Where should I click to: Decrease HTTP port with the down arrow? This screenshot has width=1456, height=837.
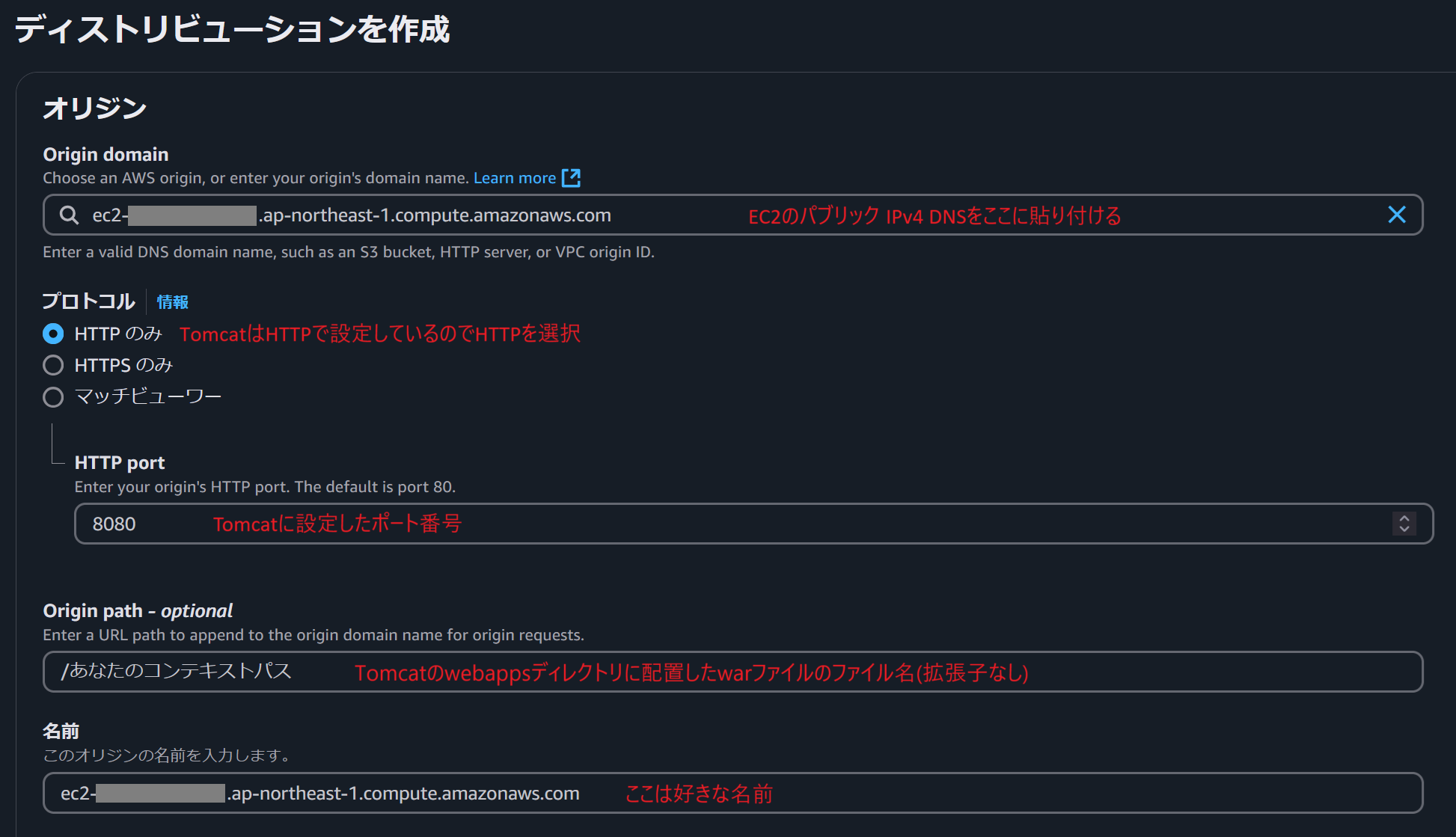click(x=1404, y=530)
